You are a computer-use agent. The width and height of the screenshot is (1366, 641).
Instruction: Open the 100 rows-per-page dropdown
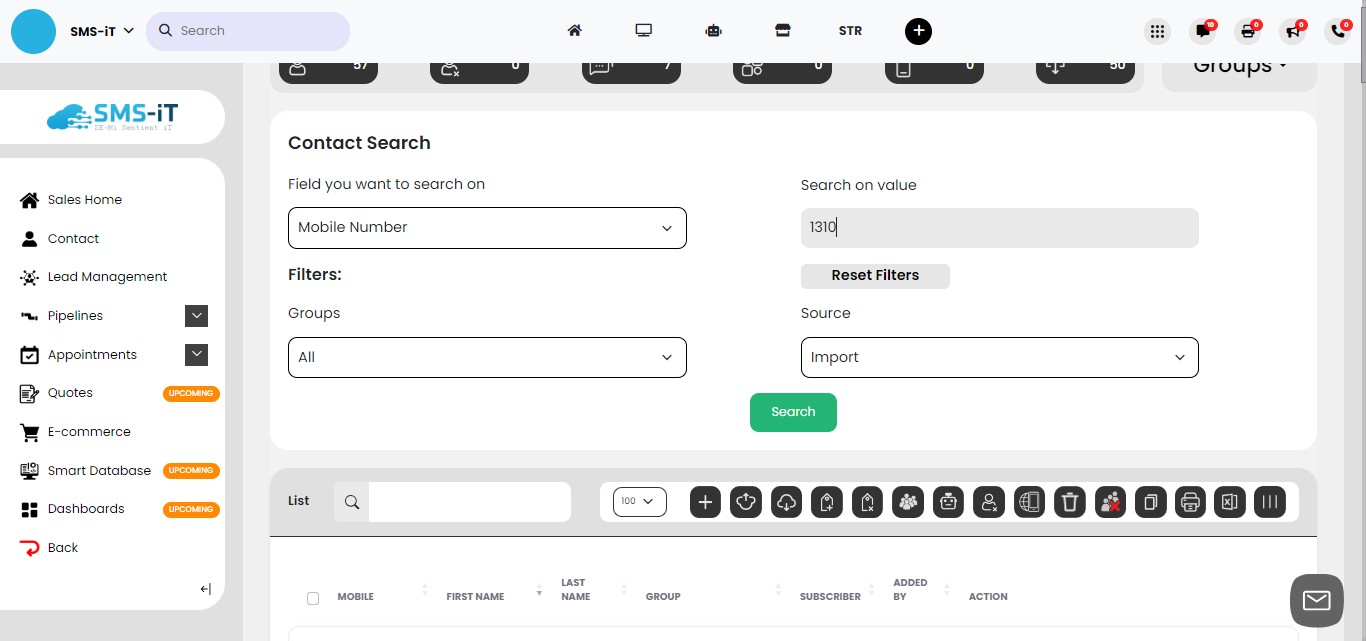(x=638, y=502)
